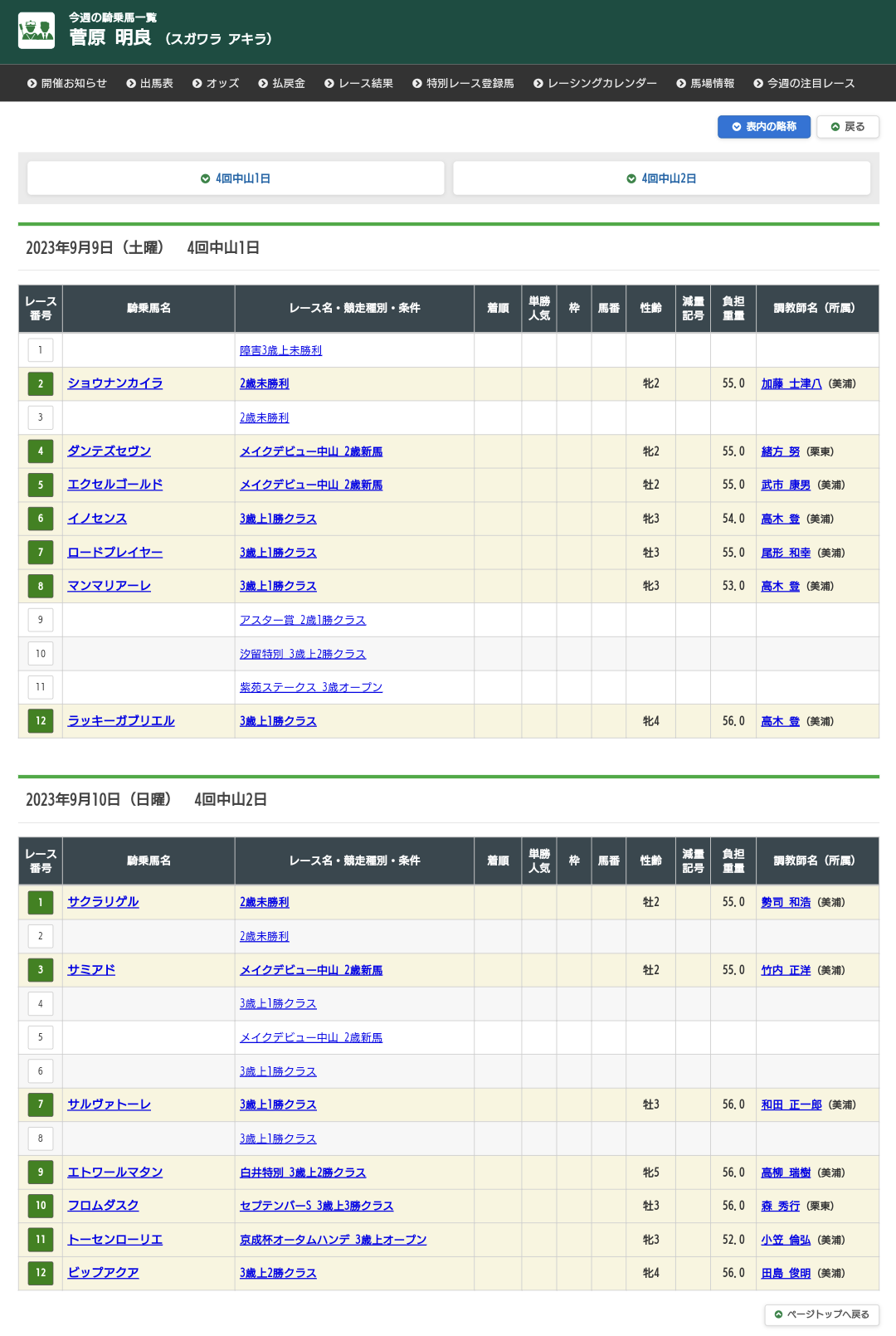Open 障害3歳上未勝利 race link
The width and height of the screenshot is (896, 1336).
(281, 351)
